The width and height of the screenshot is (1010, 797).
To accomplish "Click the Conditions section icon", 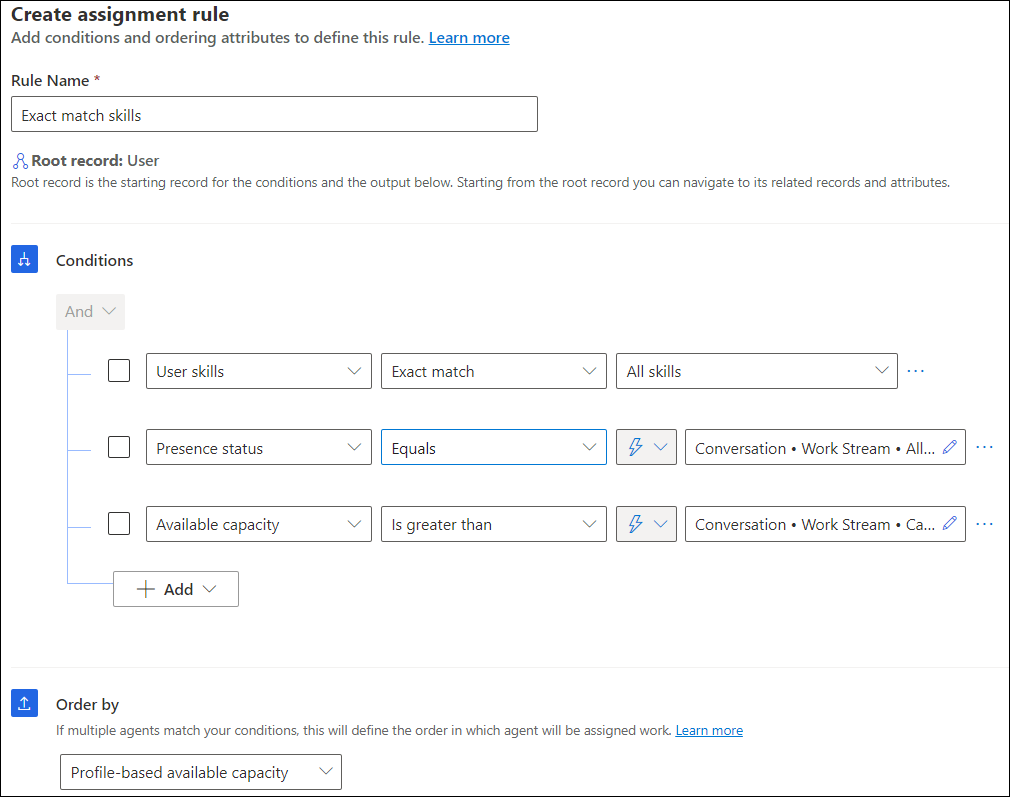I will point(24,259).
